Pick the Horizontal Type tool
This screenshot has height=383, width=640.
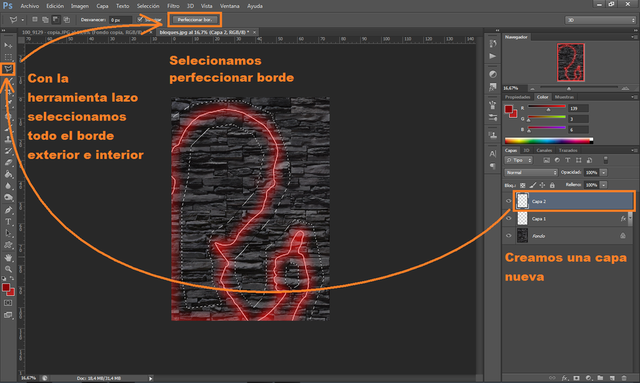[8, 222]
